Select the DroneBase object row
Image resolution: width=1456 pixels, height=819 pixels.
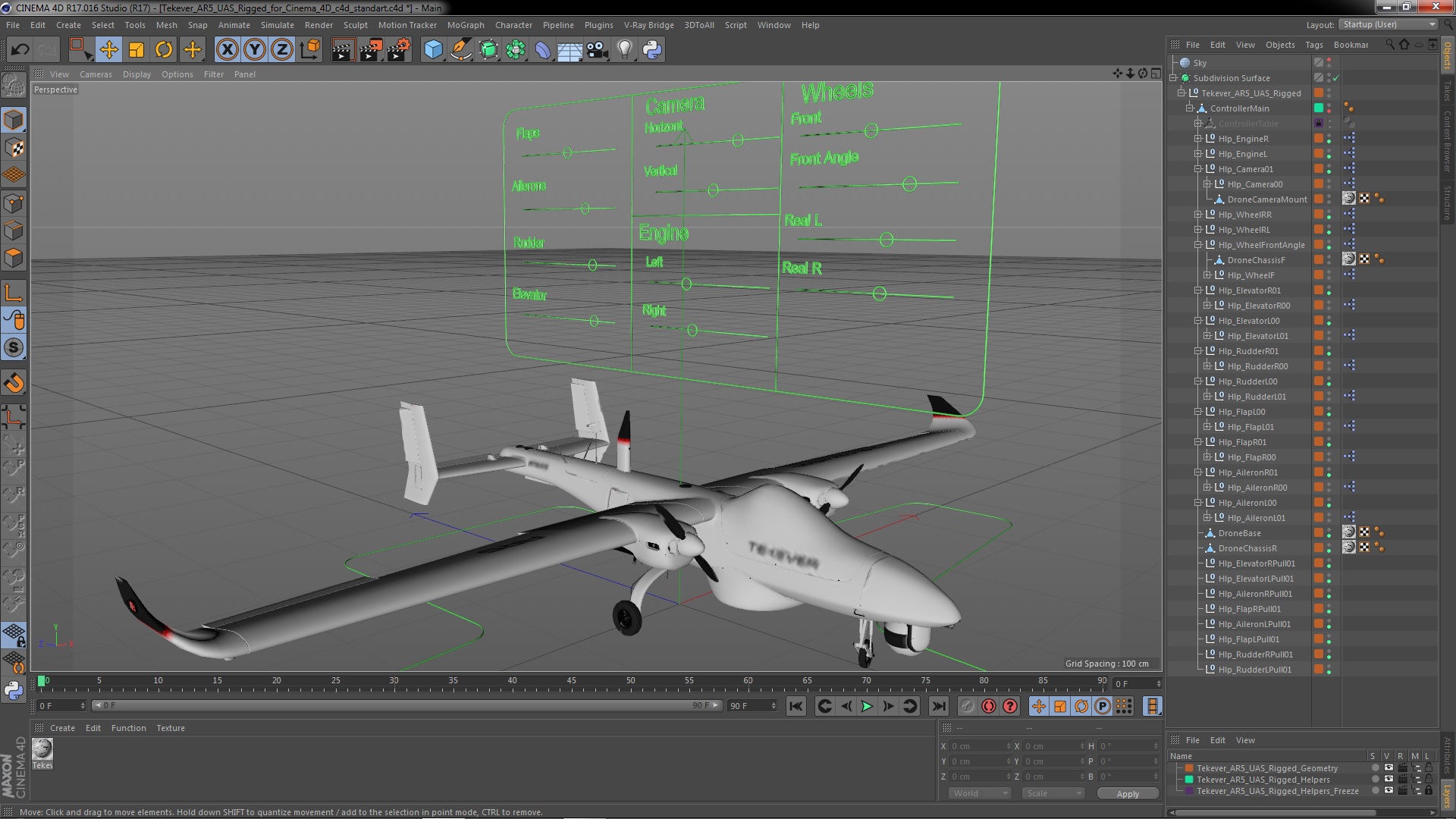click(1239, 533)
